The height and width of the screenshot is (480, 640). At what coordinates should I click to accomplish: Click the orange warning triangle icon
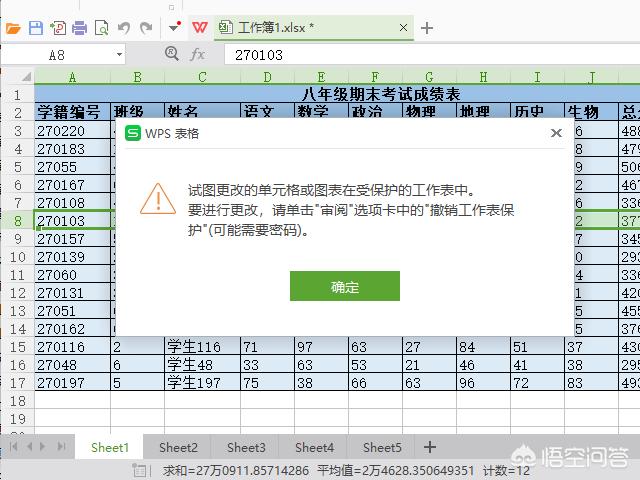158,199
